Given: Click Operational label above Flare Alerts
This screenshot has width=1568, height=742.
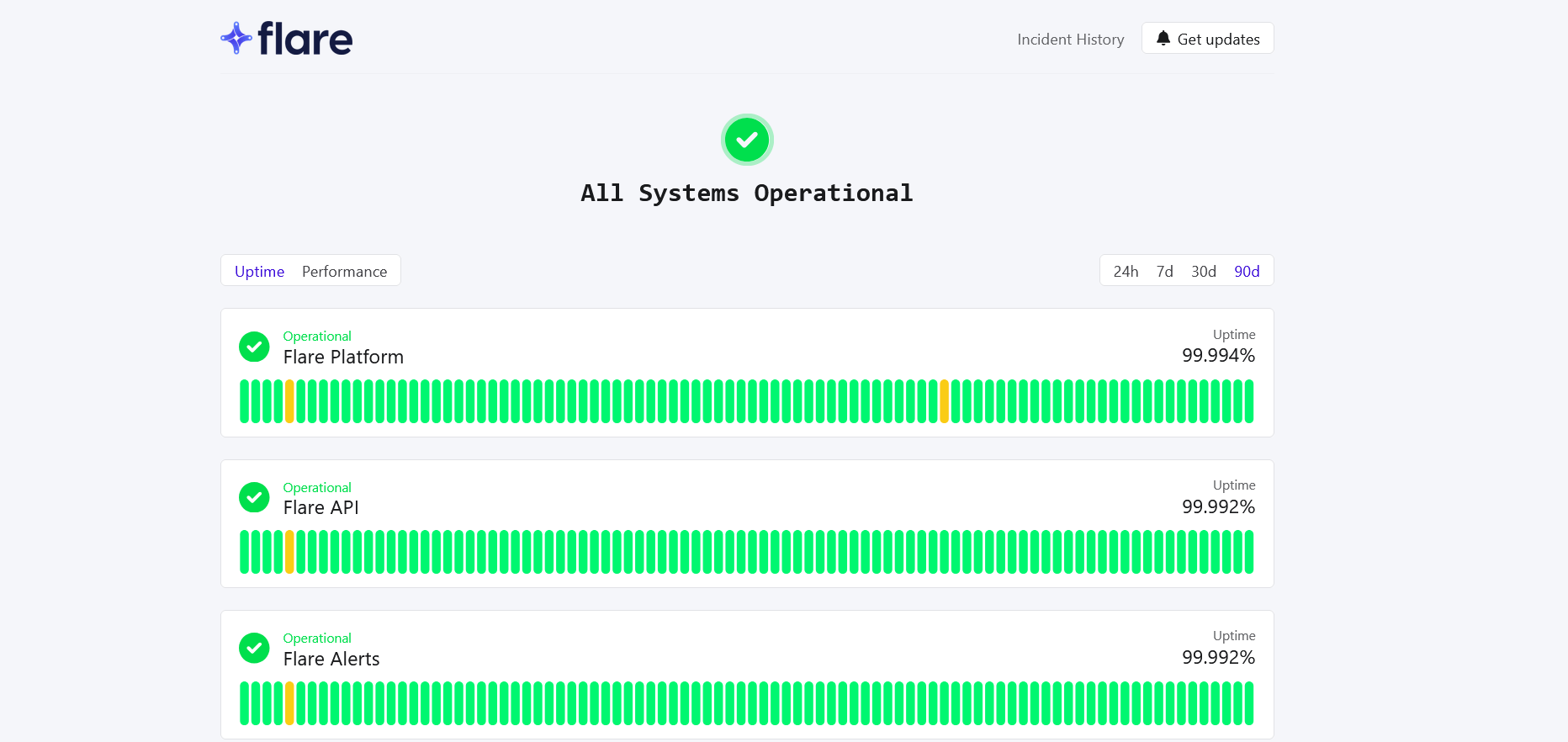Looking at the screenshot, I should [x=317, y=639].
